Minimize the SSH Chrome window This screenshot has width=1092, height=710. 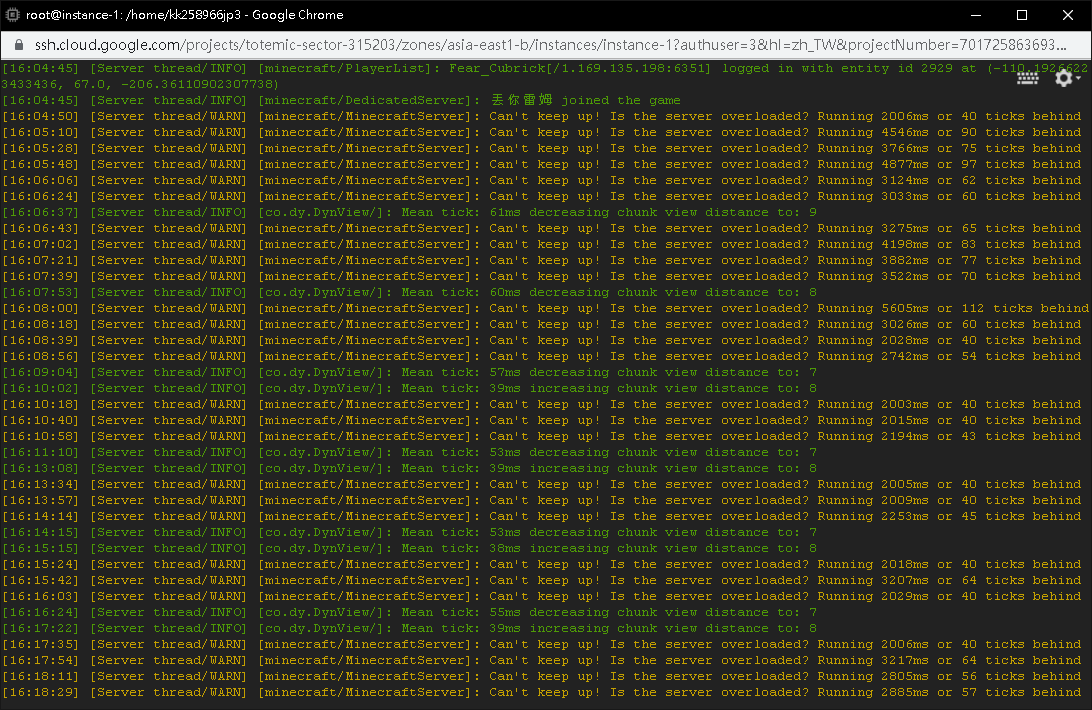pos(976,15)
